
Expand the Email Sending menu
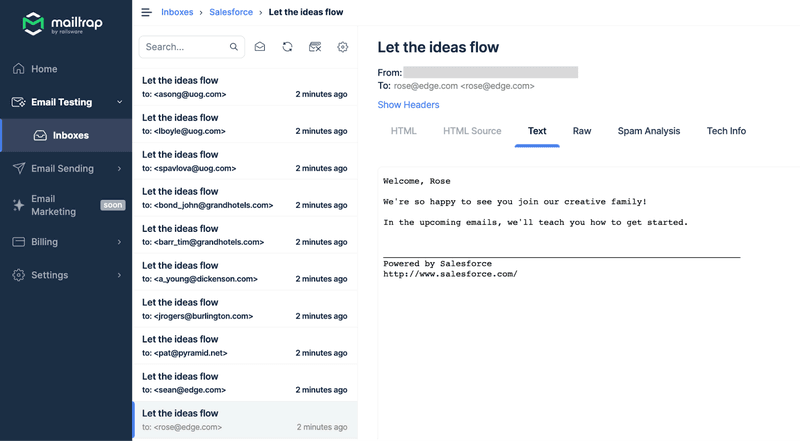[120, 169]
